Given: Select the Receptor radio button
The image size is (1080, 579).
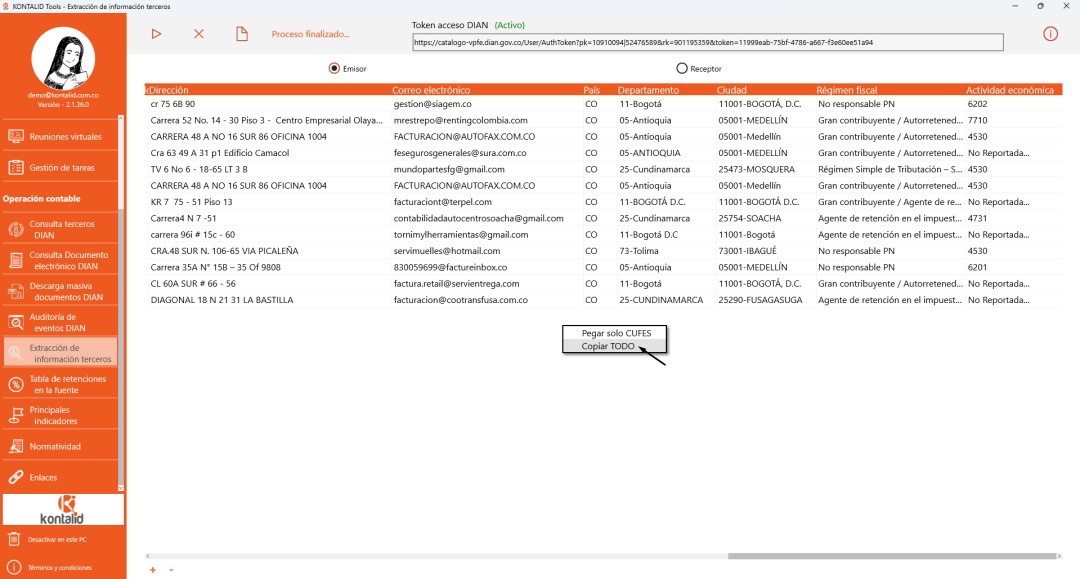Looking at the screenshot, I should (x=682, y=69).
